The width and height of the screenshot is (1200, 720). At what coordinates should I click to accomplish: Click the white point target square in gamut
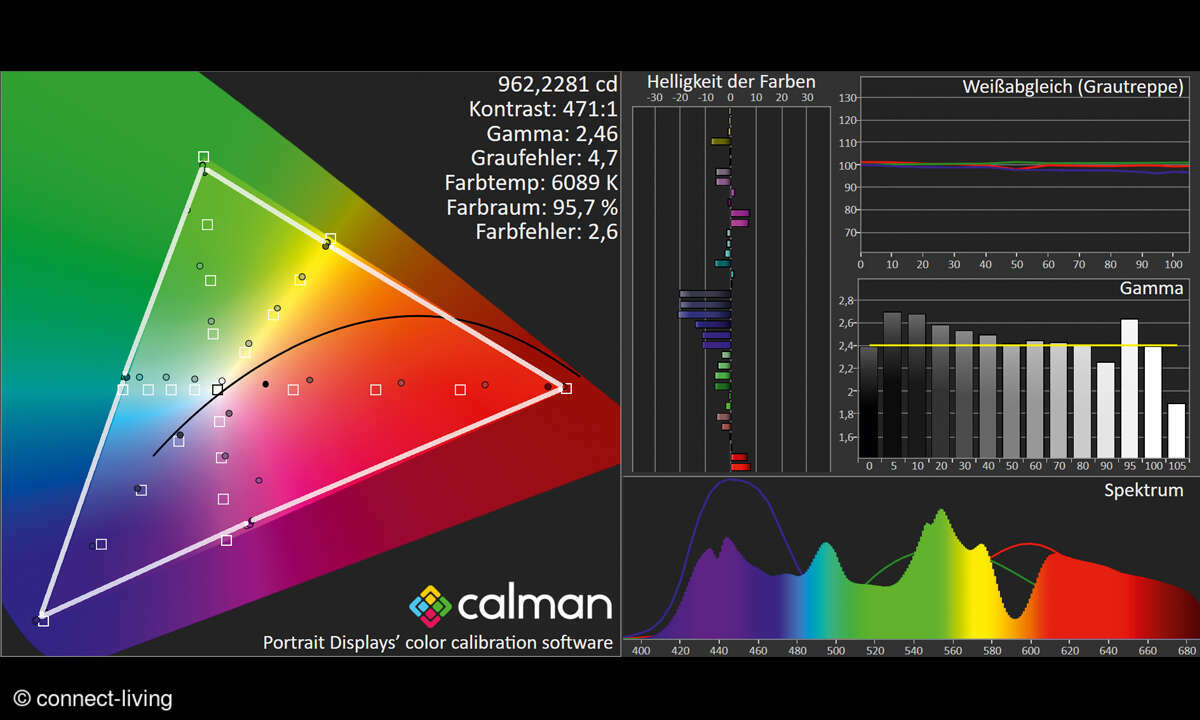pyautogui.click(x=217, y=390)
